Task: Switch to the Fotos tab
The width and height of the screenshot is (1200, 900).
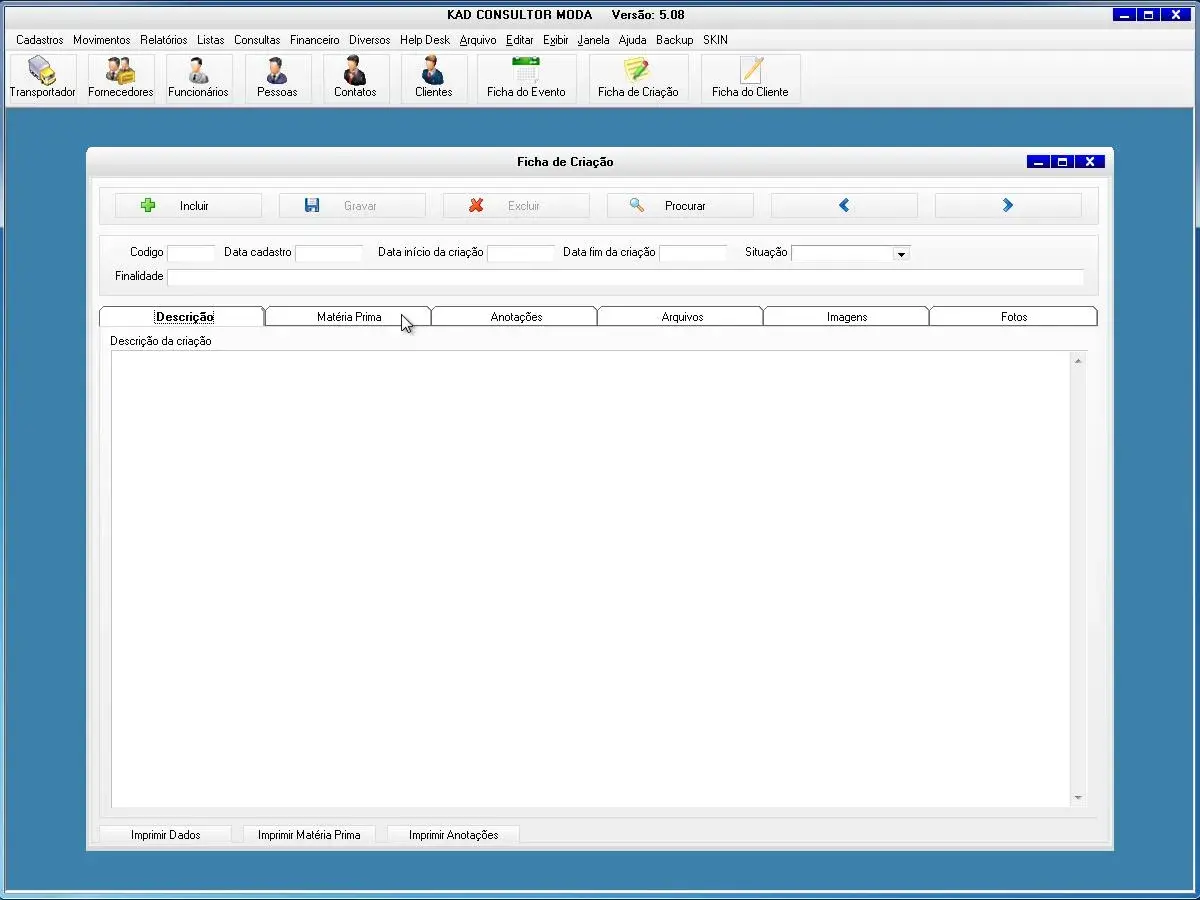Action: (1013, 317)
